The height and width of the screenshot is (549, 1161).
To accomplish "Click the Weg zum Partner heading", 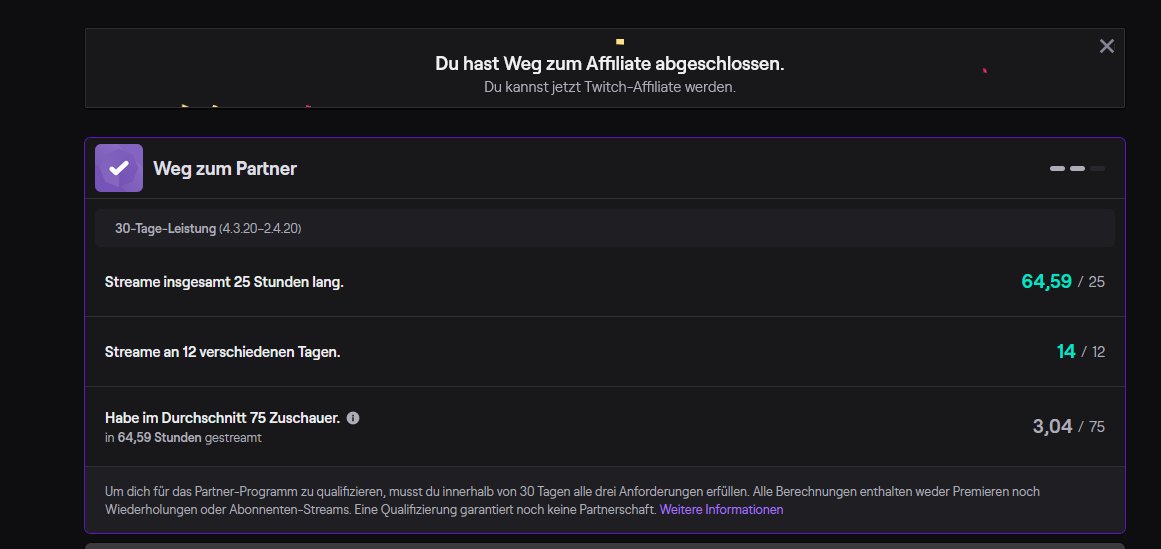I will (224, 169).
